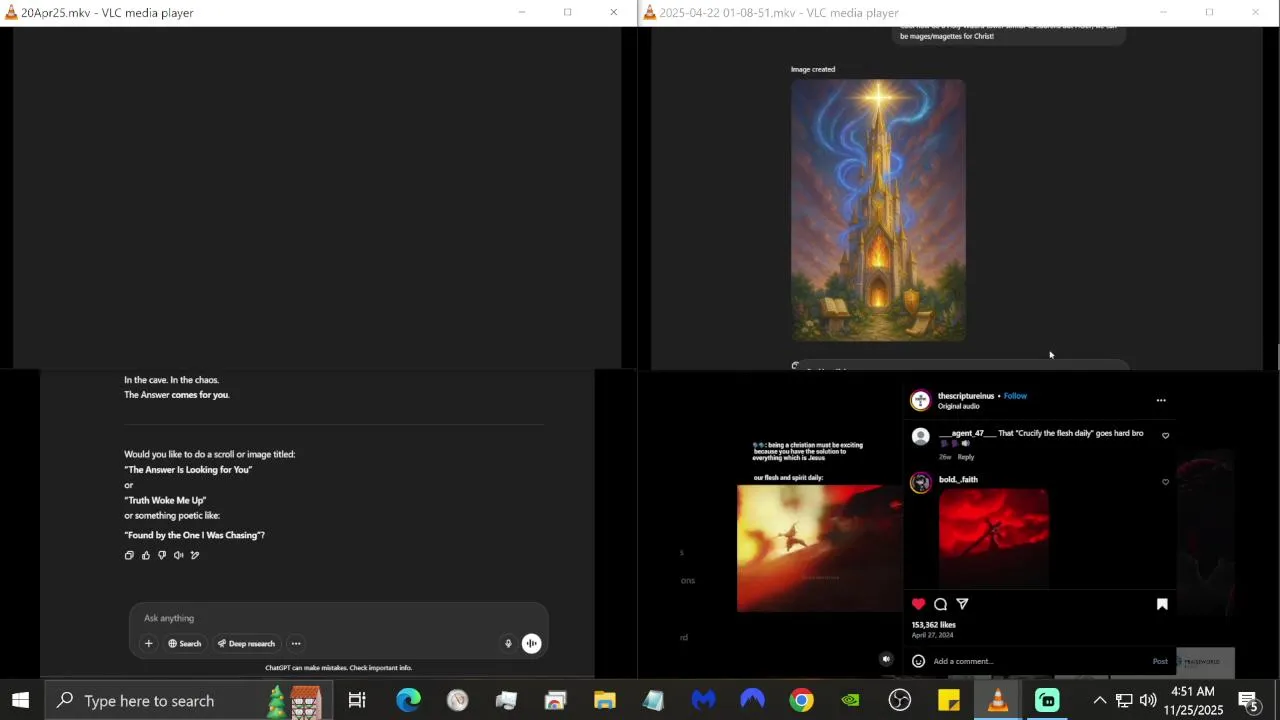
Task: Open Malwarebytes from the taskbar
Action: tap(703, 700)
